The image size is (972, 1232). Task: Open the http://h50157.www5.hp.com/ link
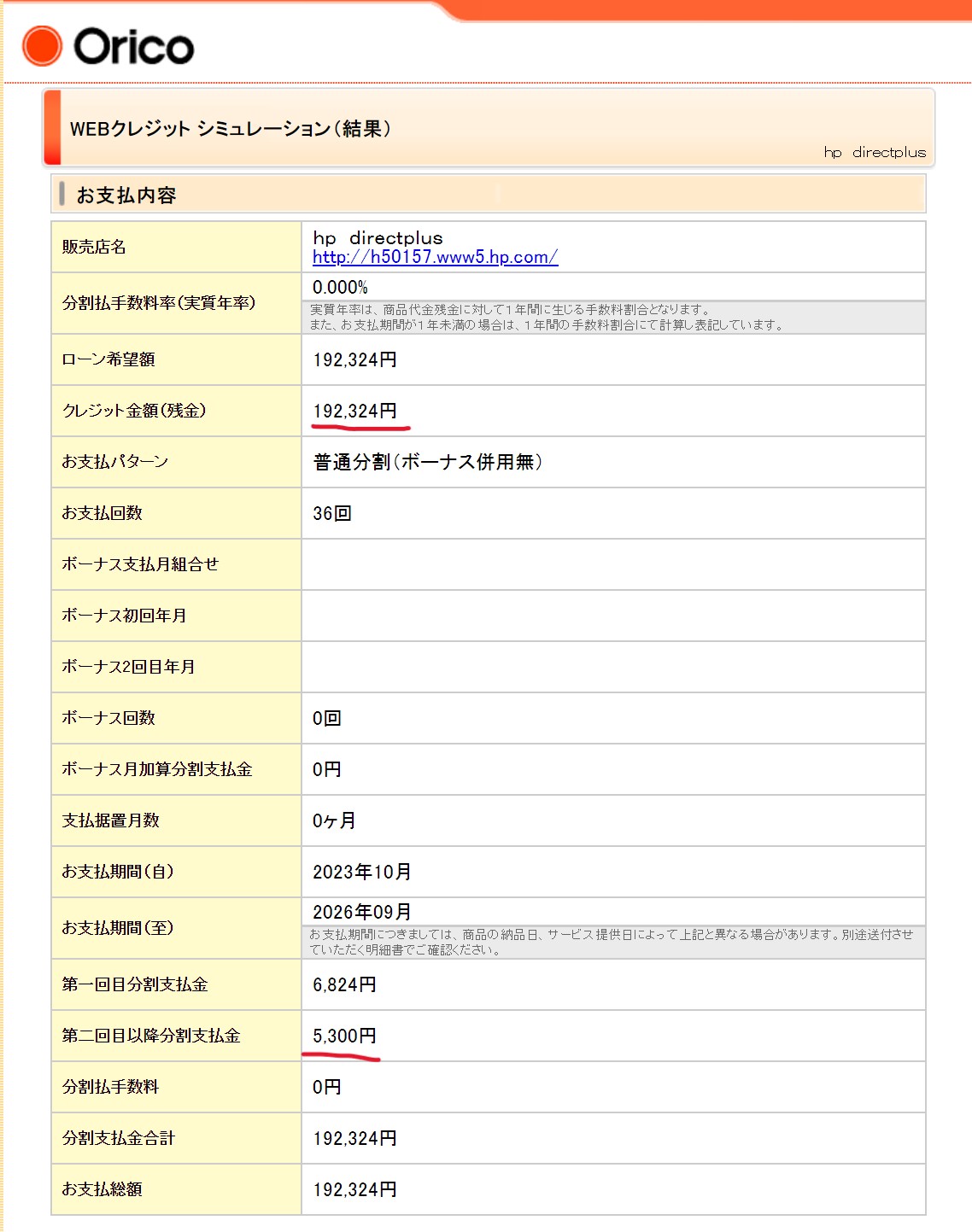pos(436,257)
